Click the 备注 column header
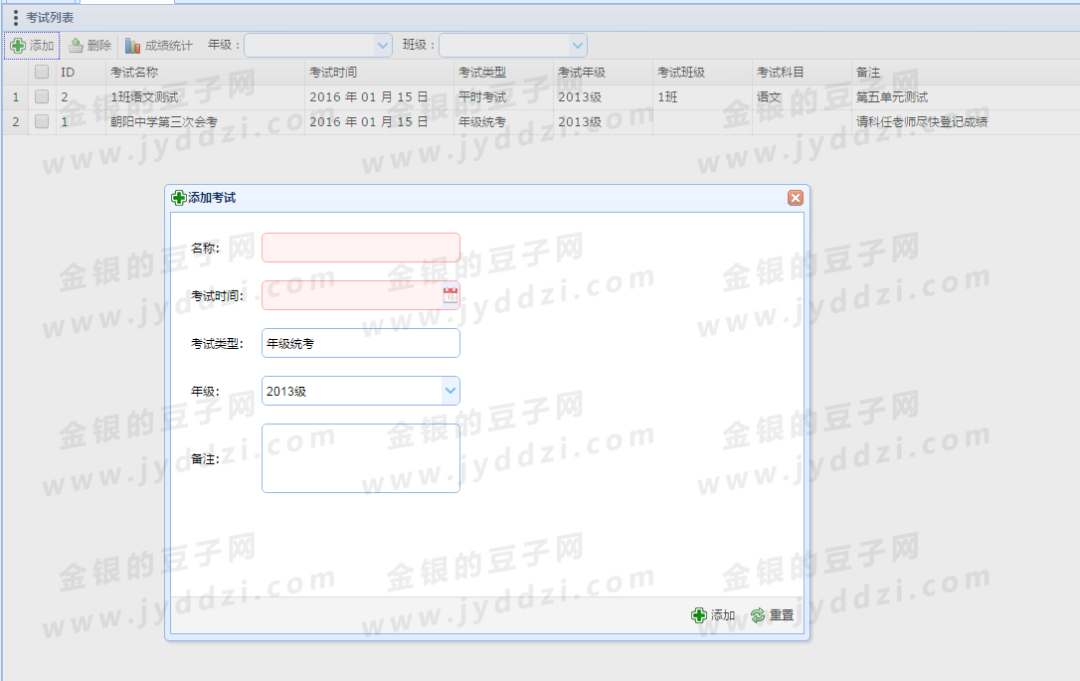 [965, 72]
